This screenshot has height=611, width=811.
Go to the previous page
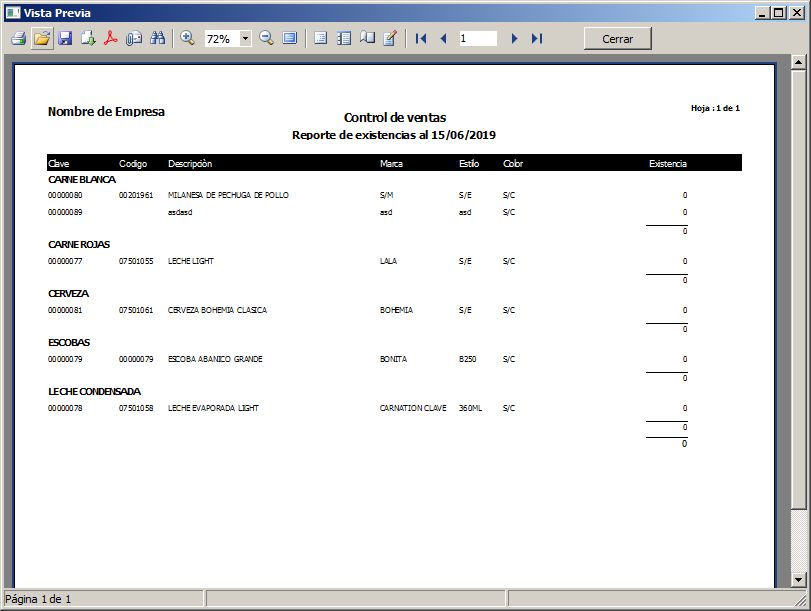point(443,38)
